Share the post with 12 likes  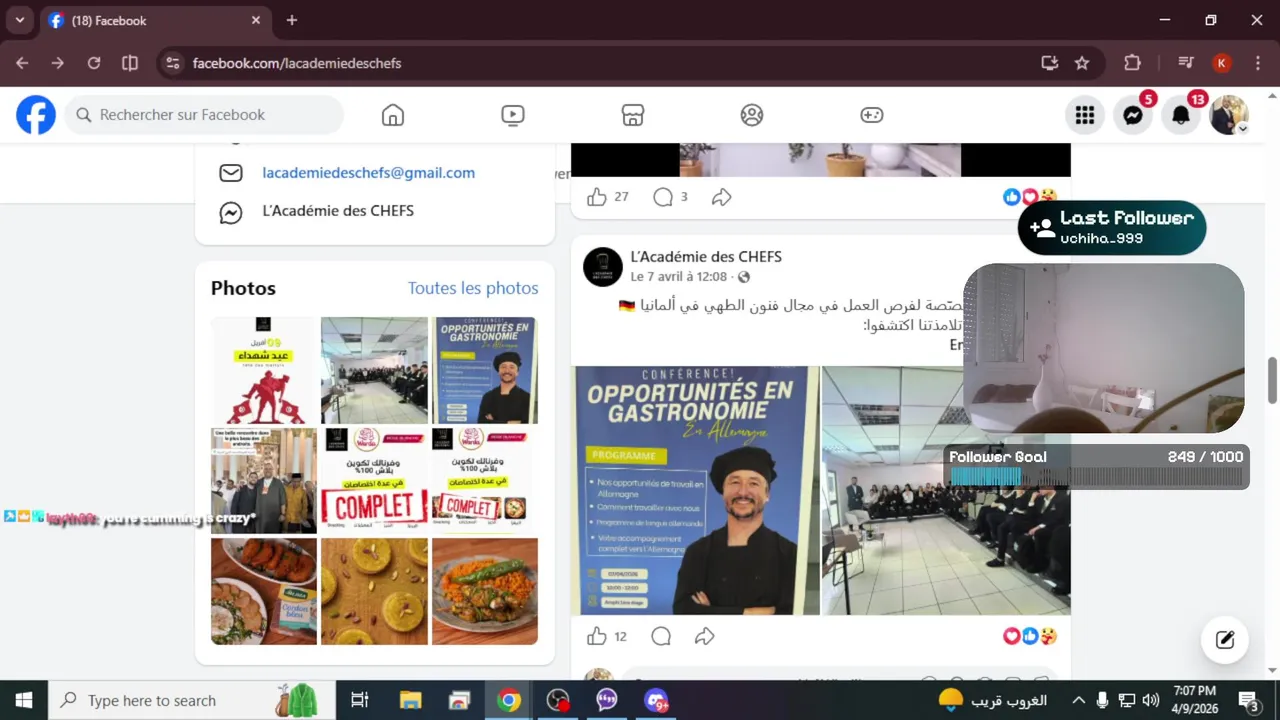(704, 636)
